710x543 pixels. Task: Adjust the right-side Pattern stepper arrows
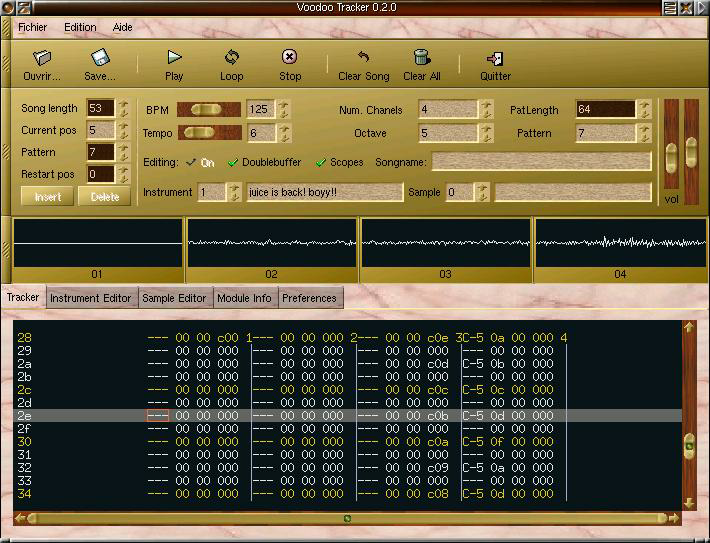click(645, 133)
